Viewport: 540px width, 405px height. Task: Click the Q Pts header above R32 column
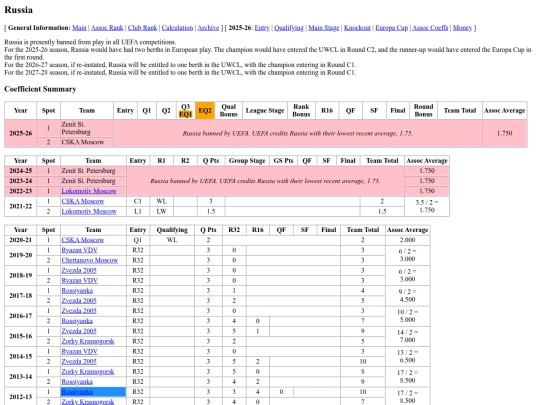208,230
